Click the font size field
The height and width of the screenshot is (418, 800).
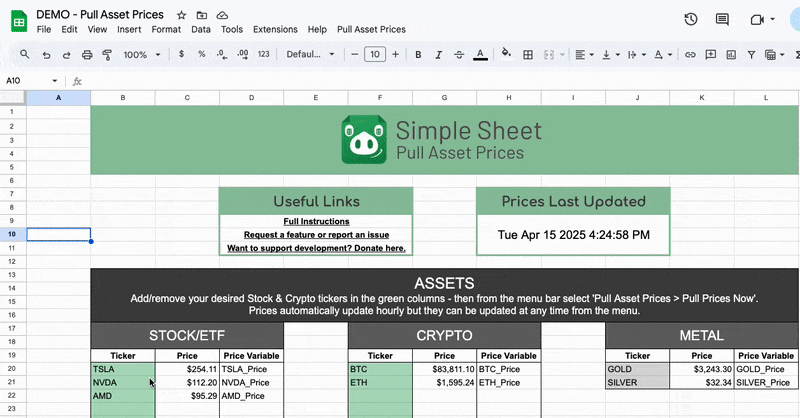(375, 54)
